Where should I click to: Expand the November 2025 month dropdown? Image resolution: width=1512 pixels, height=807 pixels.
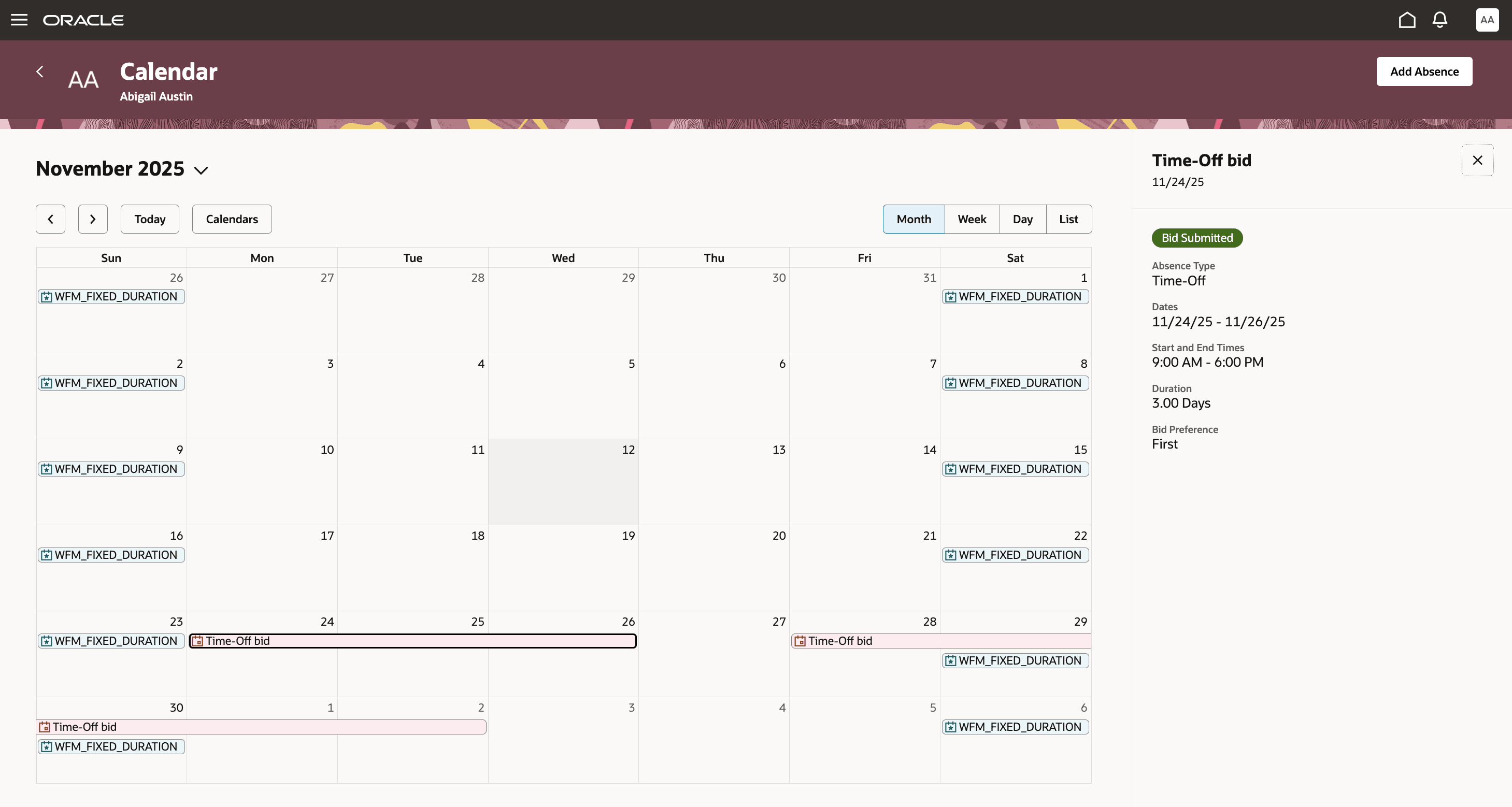coord(201,170)
